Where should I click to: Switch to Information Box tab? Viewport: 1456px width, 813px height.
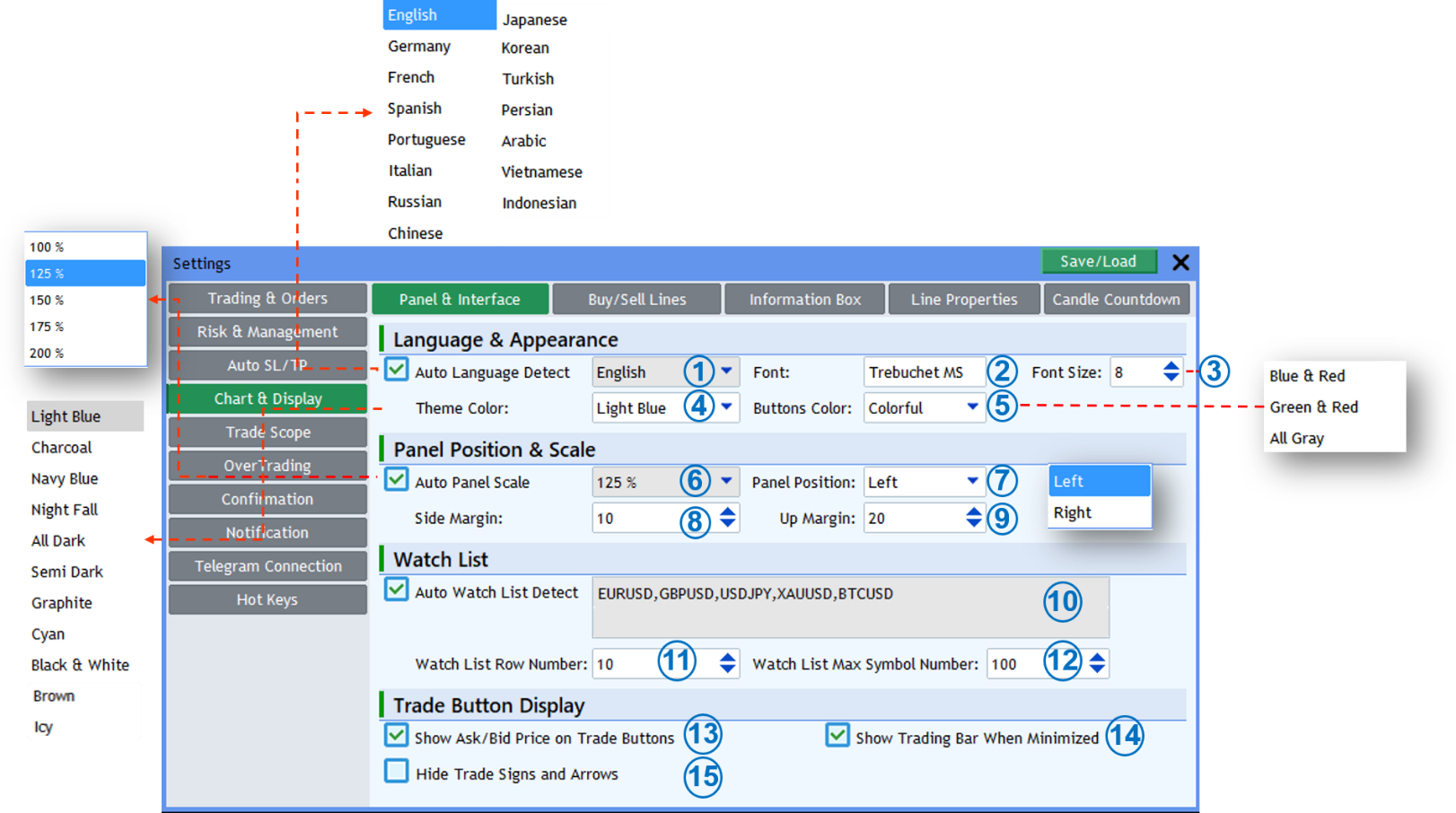coord(804,299)
